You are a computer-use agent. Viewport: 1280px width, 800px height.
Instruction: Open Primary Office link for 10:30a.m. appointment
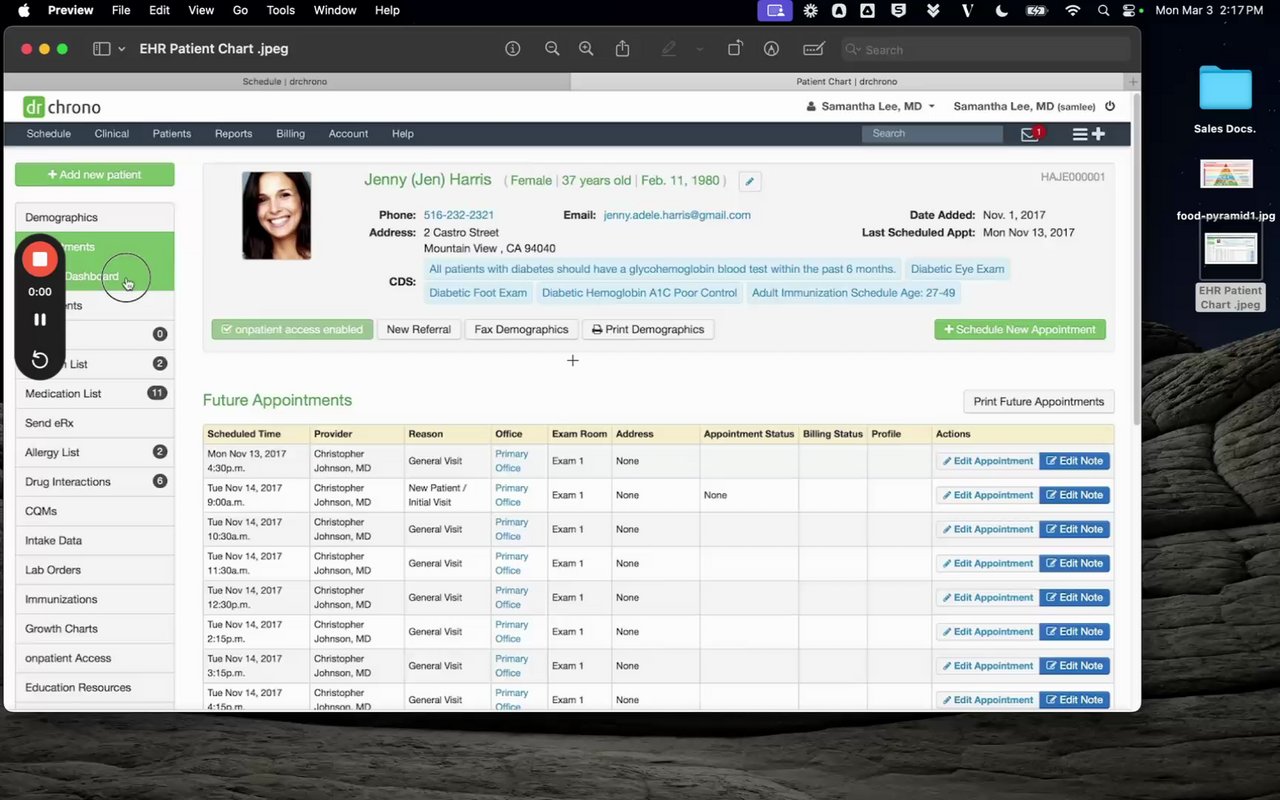(x=511, y=529)
